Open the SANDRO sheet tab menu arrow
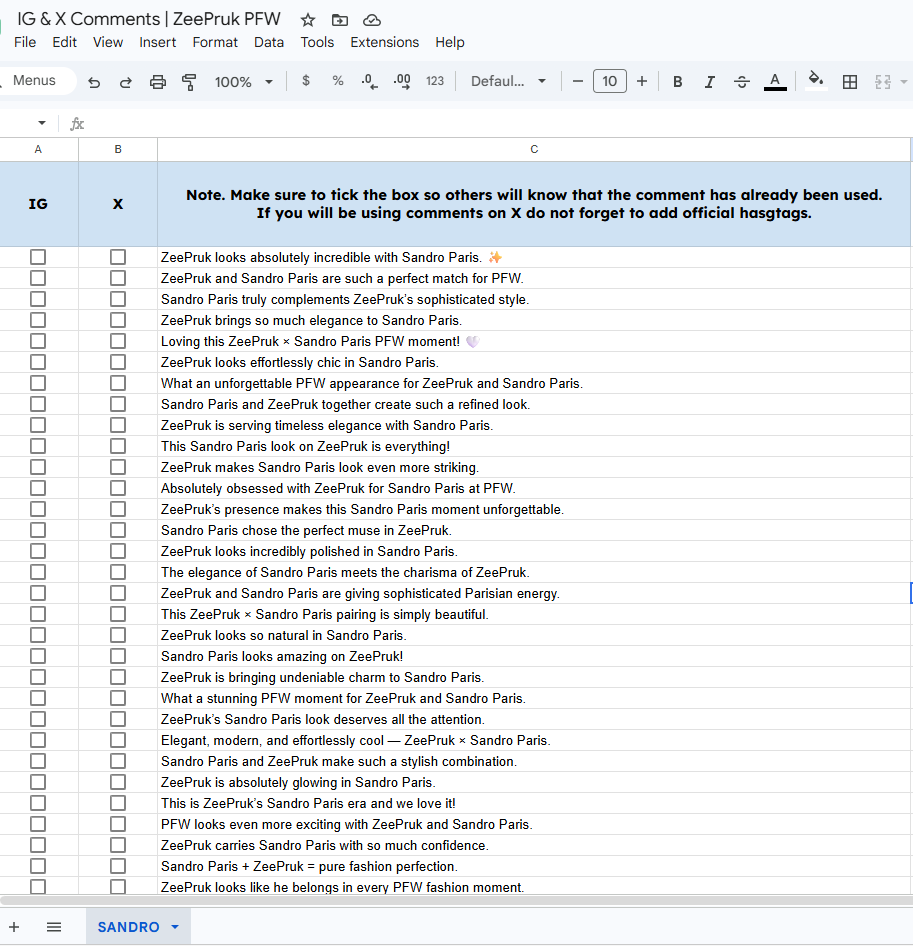The width and height of the screenshot is (913, 947). tap(175, 926)
